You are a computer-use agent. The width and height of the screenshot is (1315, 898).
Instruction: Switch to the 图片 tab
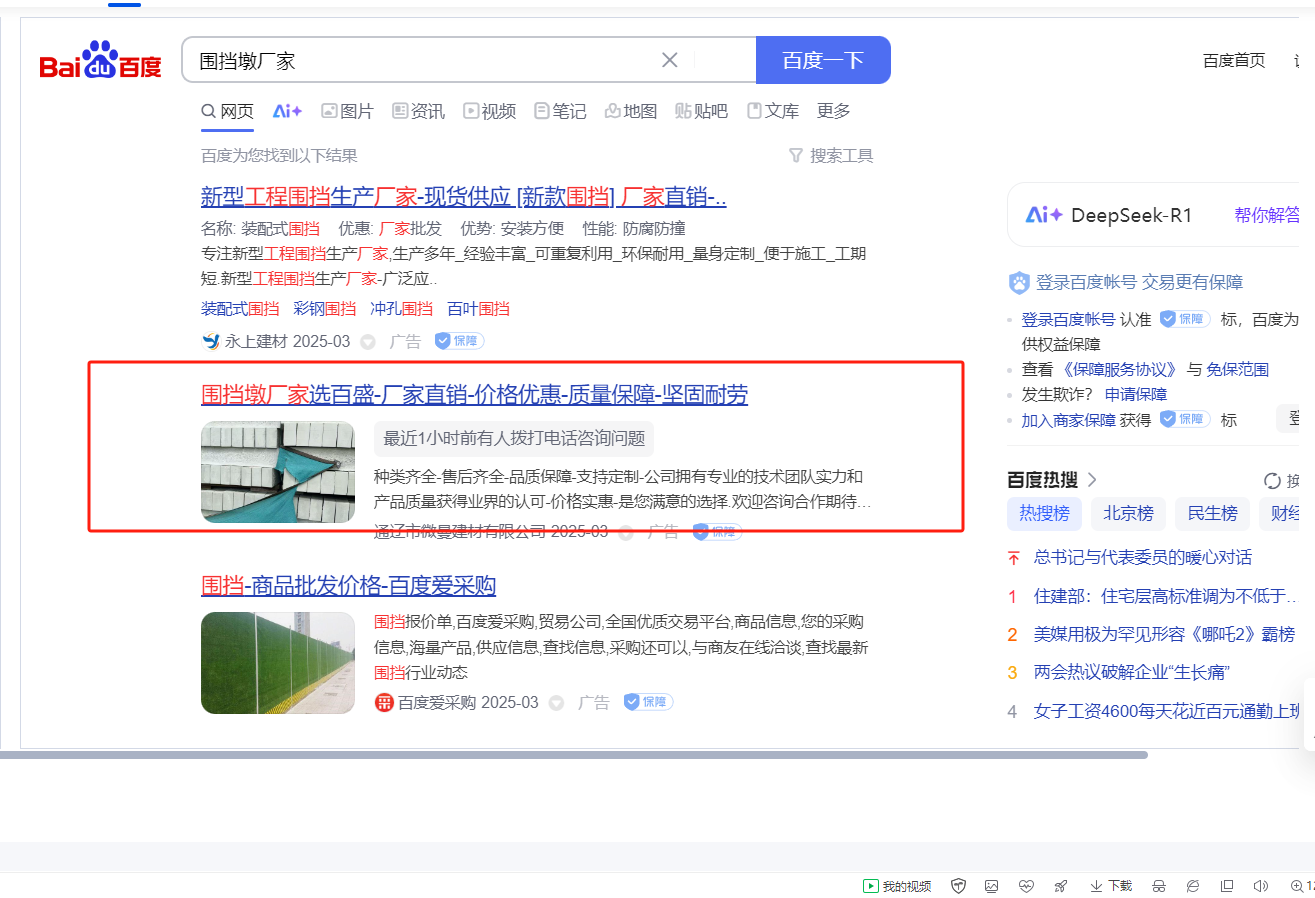[347, 111]
